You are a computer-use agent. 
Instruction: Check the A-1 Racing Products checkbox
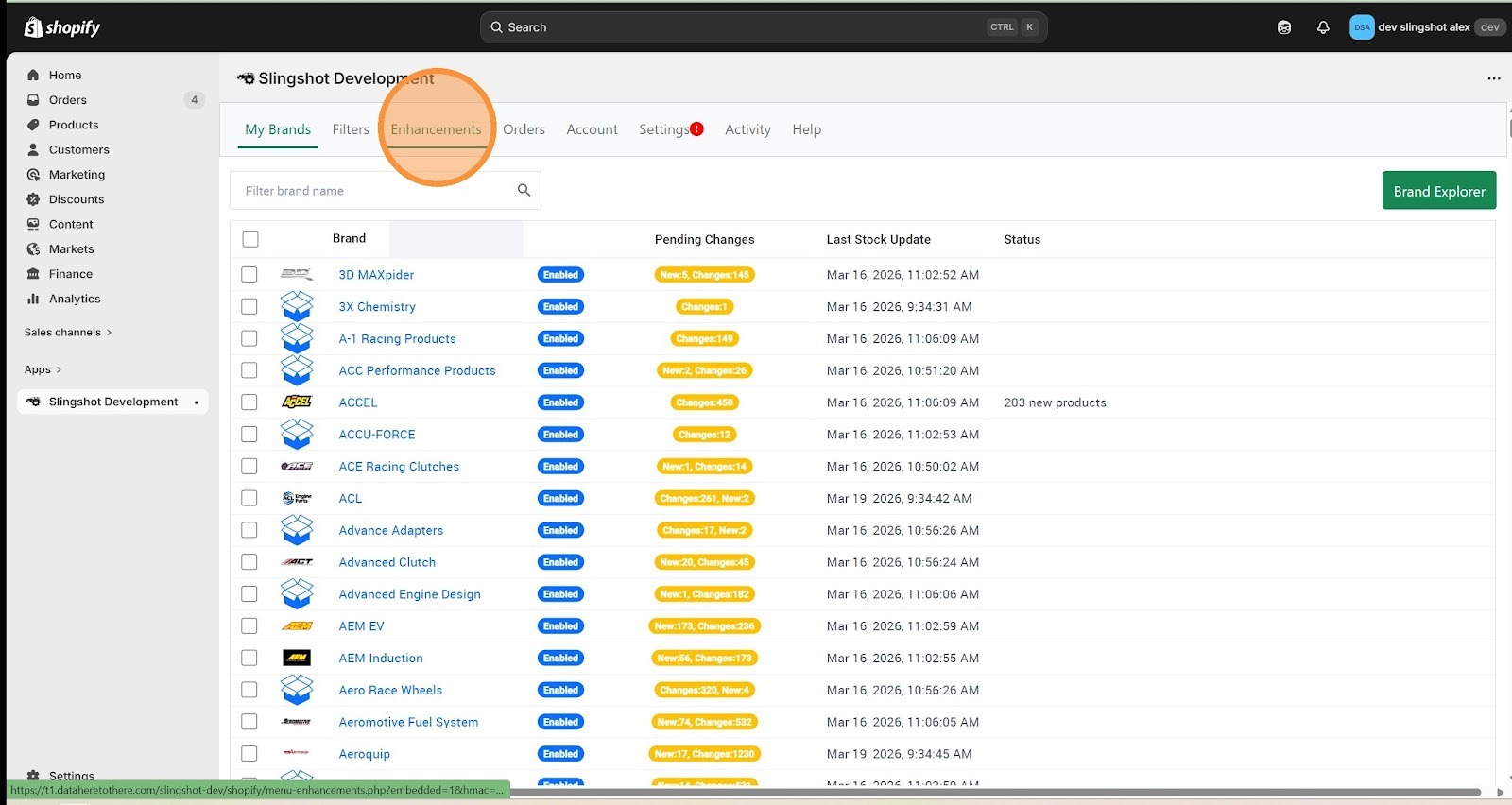coord(249,338)
